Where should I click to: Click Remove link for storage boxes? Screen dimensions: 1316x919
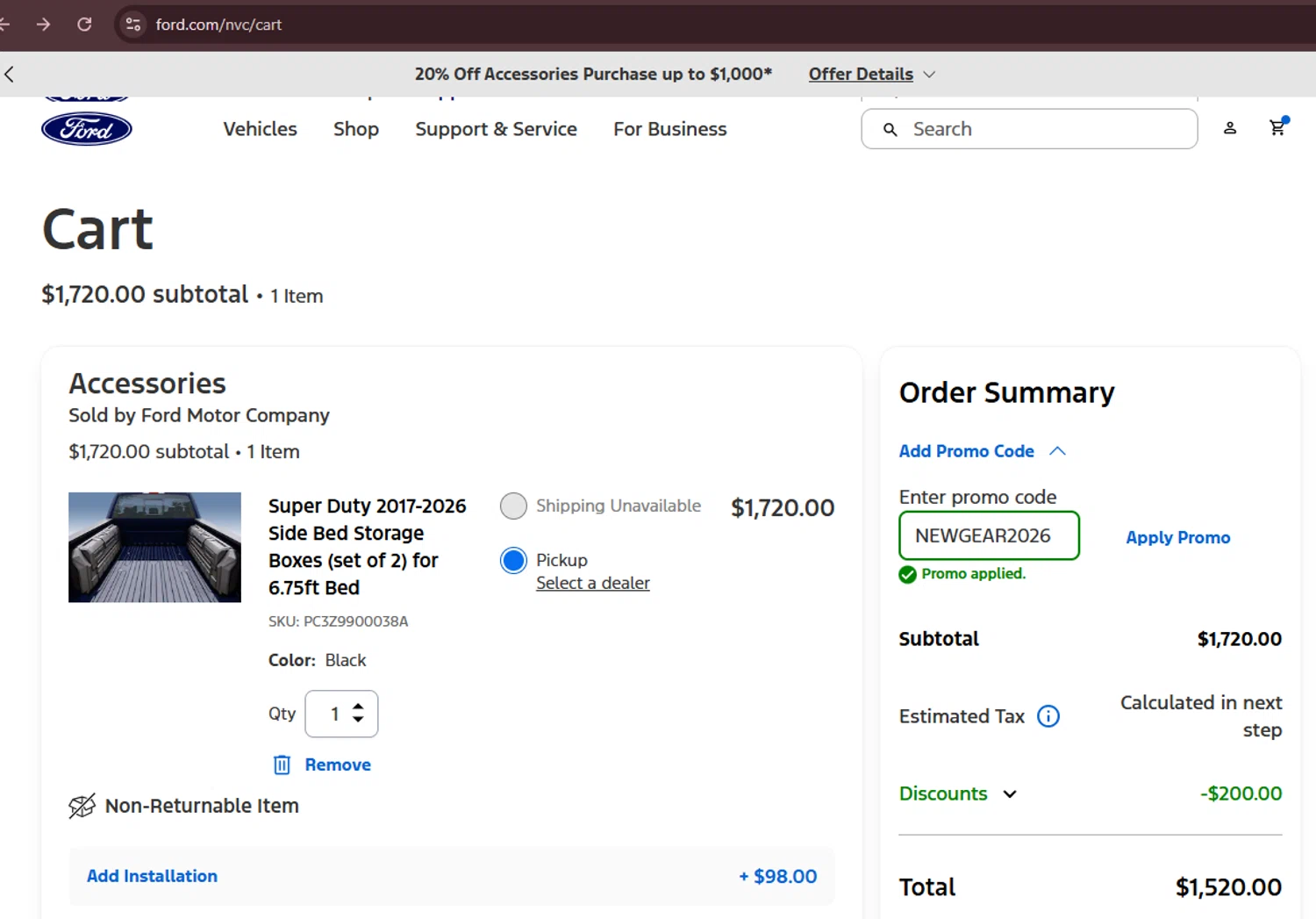[x=338, y=765]
